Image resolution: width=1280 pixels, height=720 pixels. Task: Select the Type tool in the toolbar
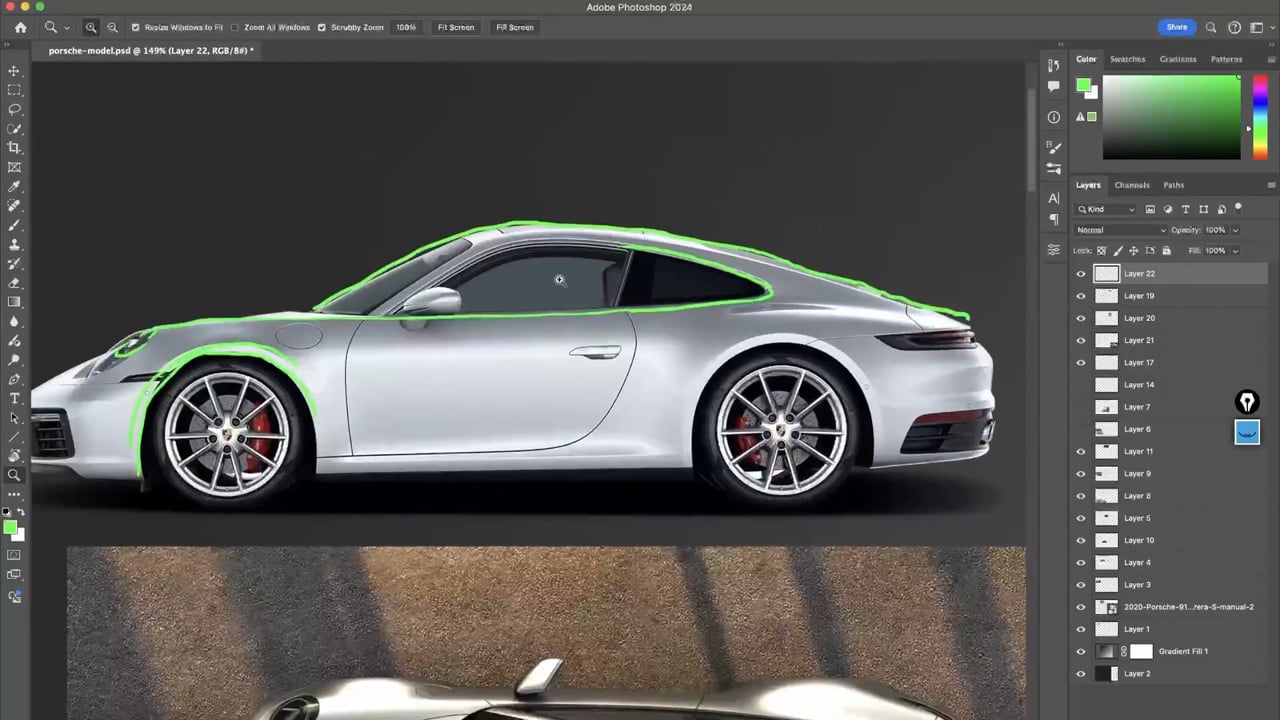click(14, 397)
